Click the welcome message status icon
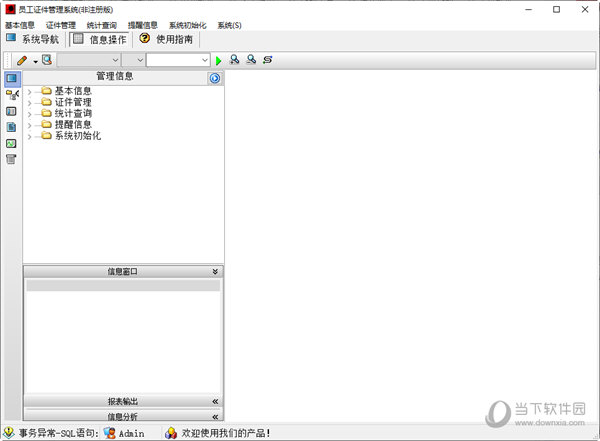Image resolution: width=600 pixels, height=441 pixels. (x=171, y=433)
